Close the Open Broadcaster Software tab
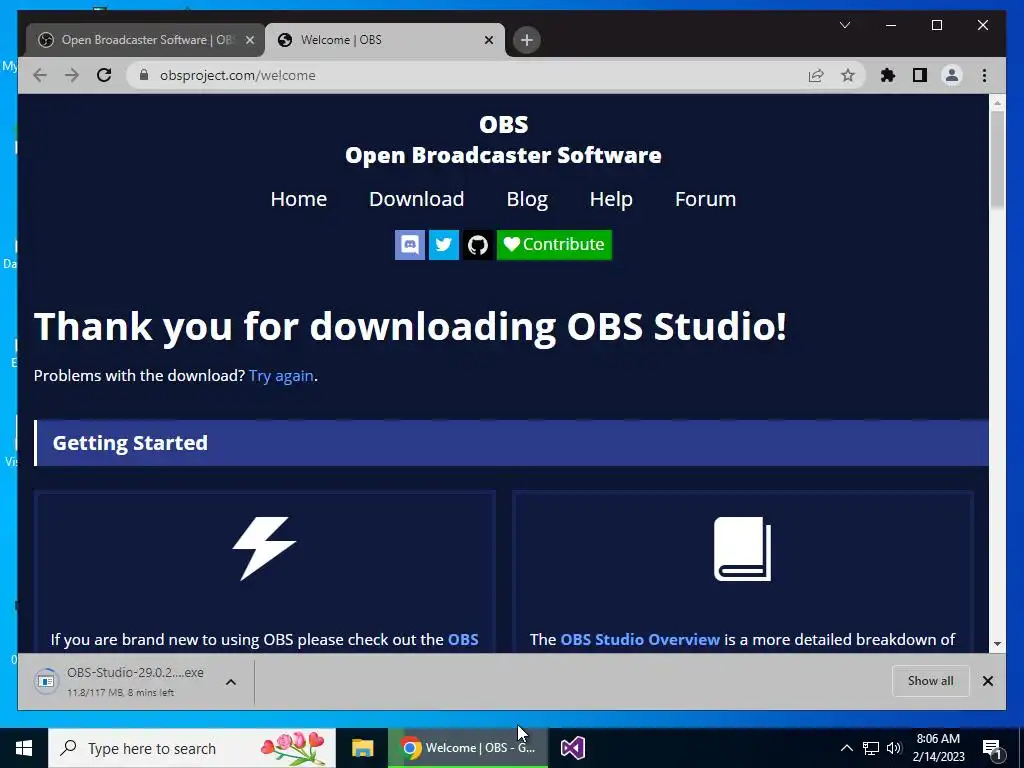The width and height of the screenshot is (1024, 768). 249,40
